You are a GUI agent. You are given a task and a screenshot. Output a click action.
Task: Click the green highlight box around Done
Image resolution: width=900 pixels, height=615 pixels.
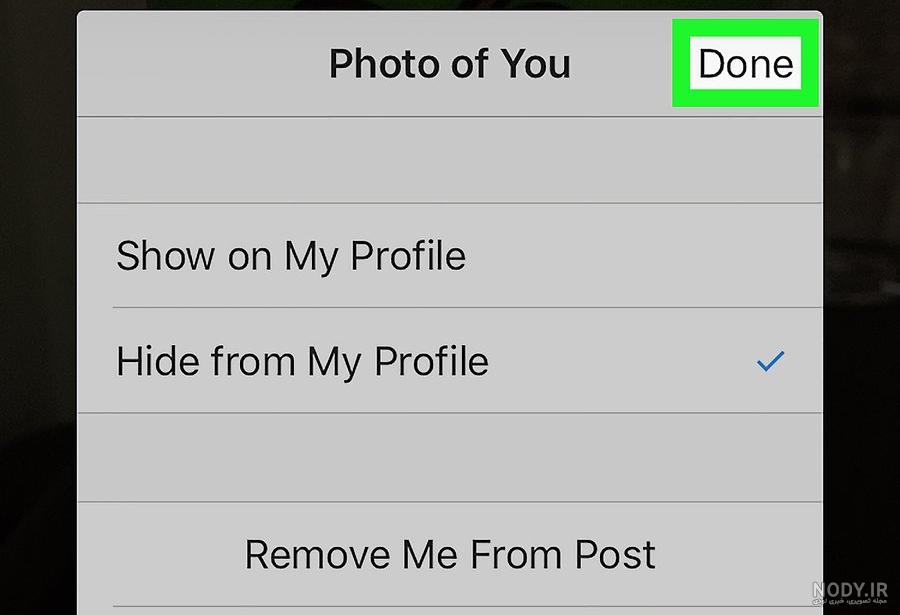click(x=745, y=63)
